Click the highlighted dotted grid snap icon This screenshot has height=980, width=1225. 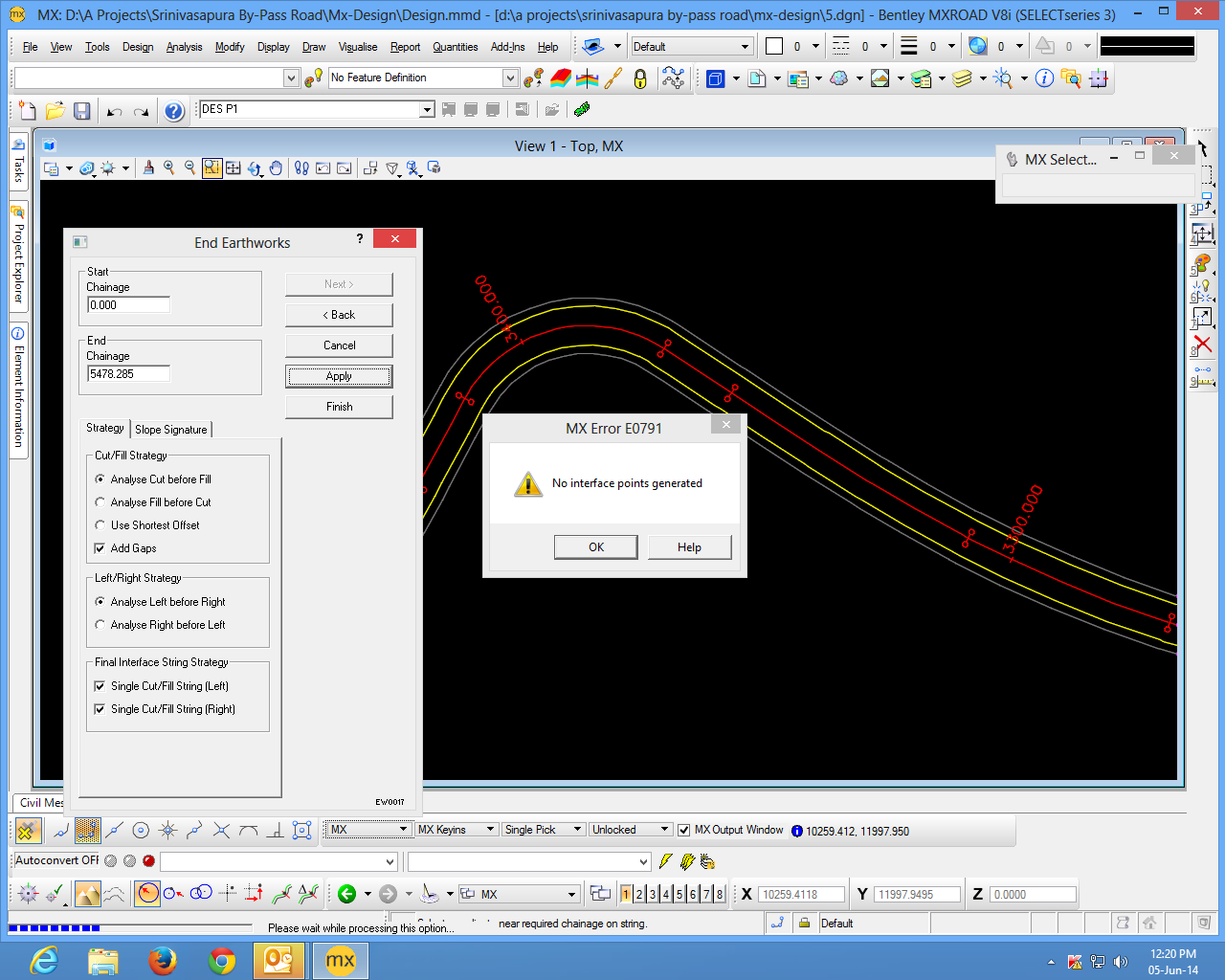point(87,830)
